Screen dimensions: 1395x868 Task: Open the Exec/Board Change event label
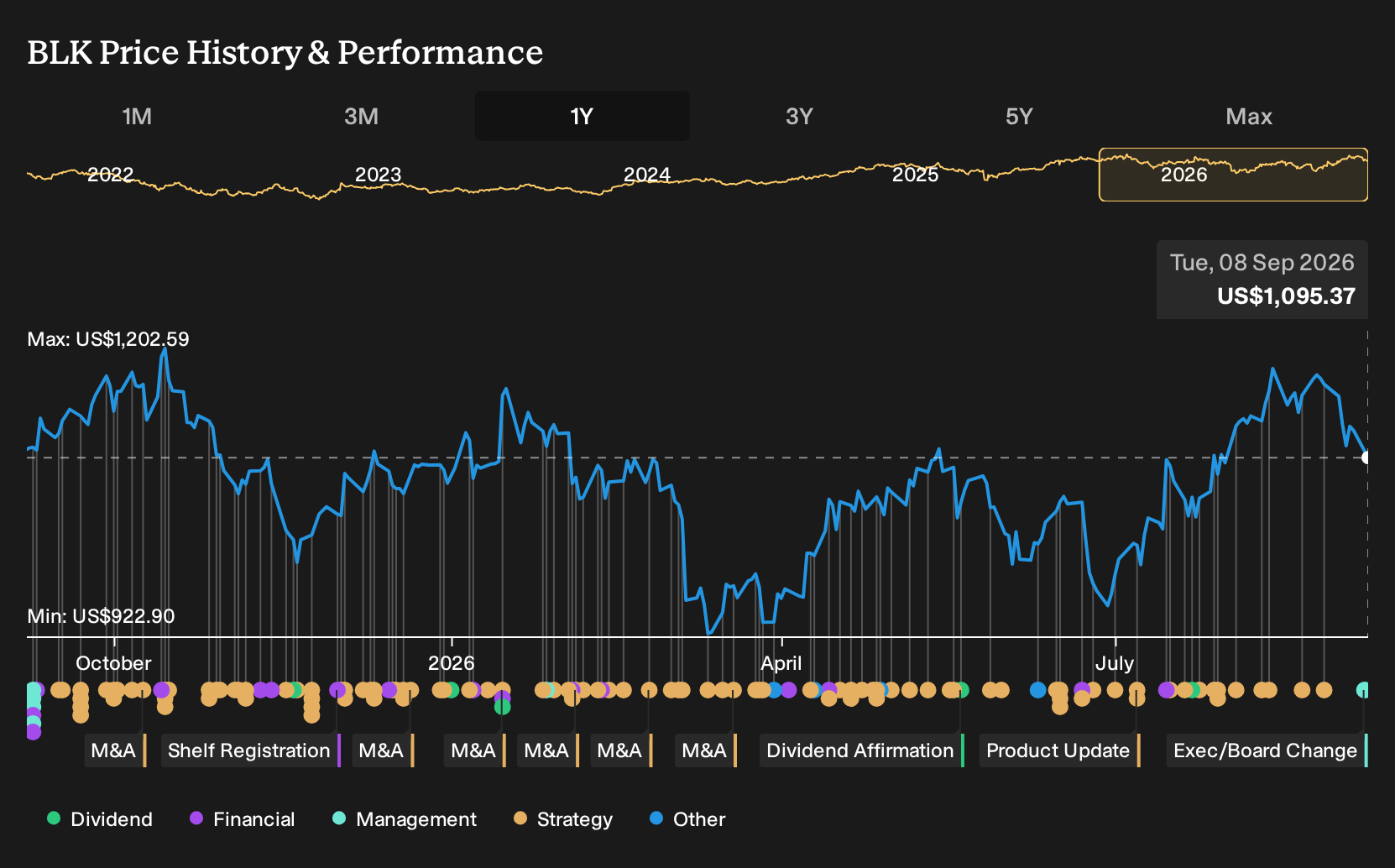click(x=1267, y=750)
